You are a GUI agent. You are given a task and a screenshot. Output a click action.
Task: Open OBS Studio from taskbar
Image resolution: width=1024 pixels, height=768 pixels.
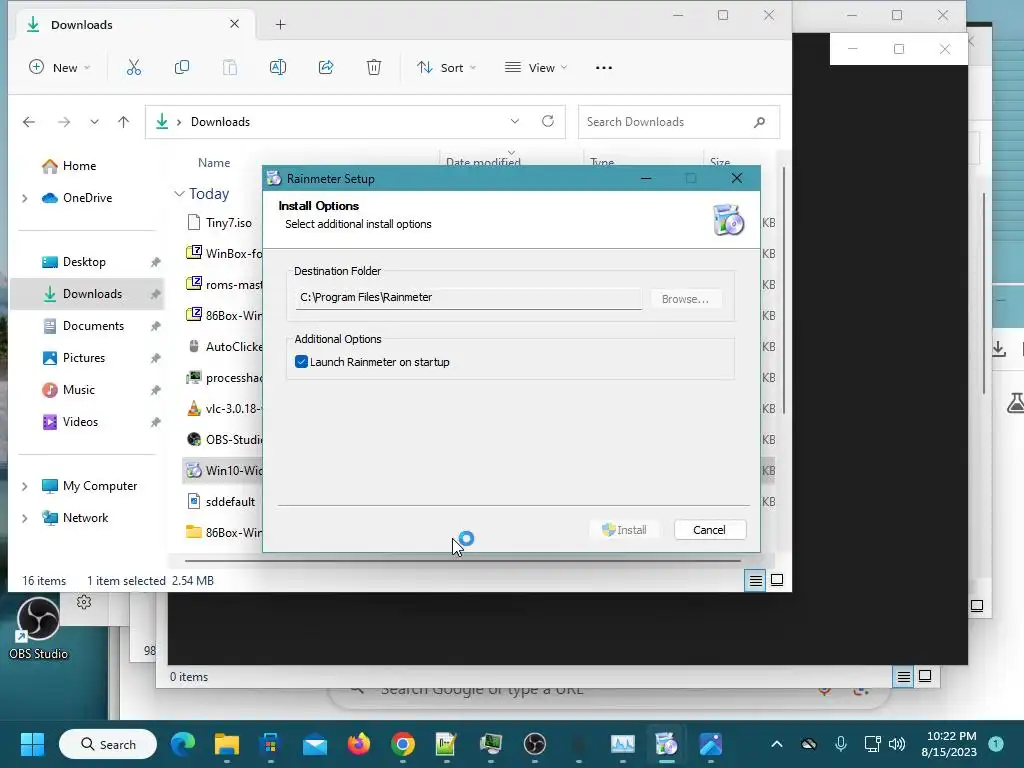535,744
